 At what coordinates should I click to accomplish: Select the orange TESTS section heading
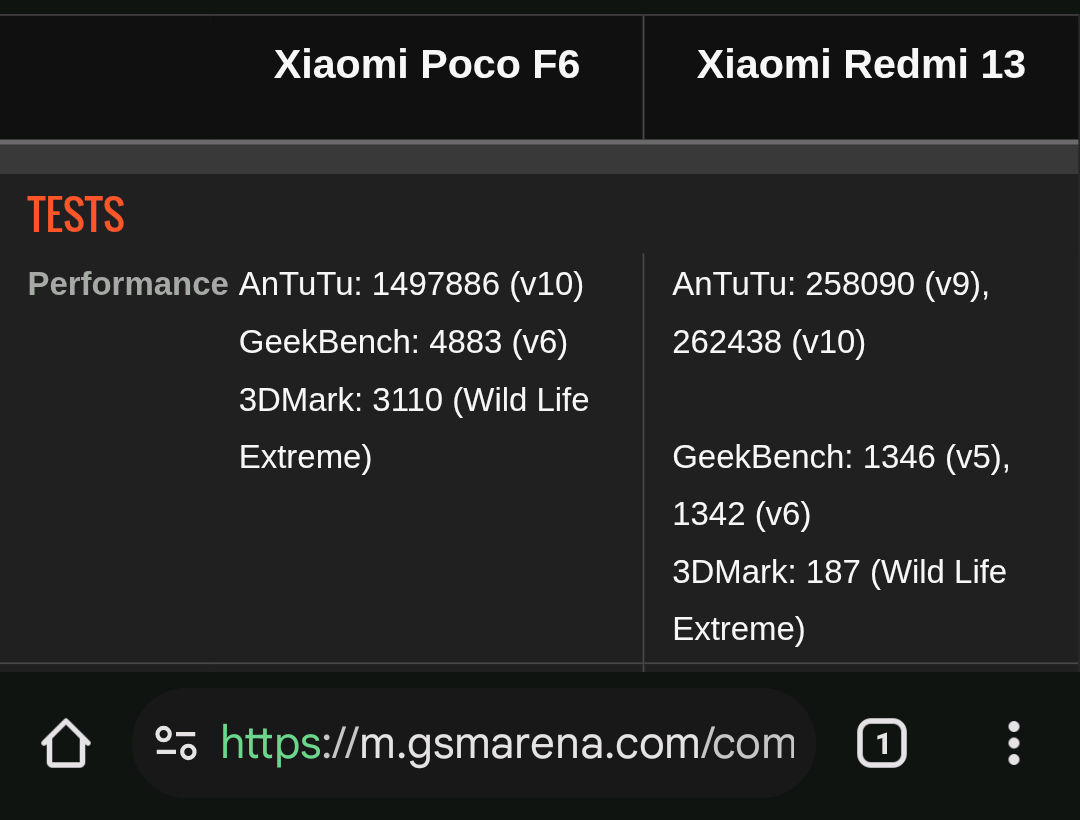click(76, 215)
